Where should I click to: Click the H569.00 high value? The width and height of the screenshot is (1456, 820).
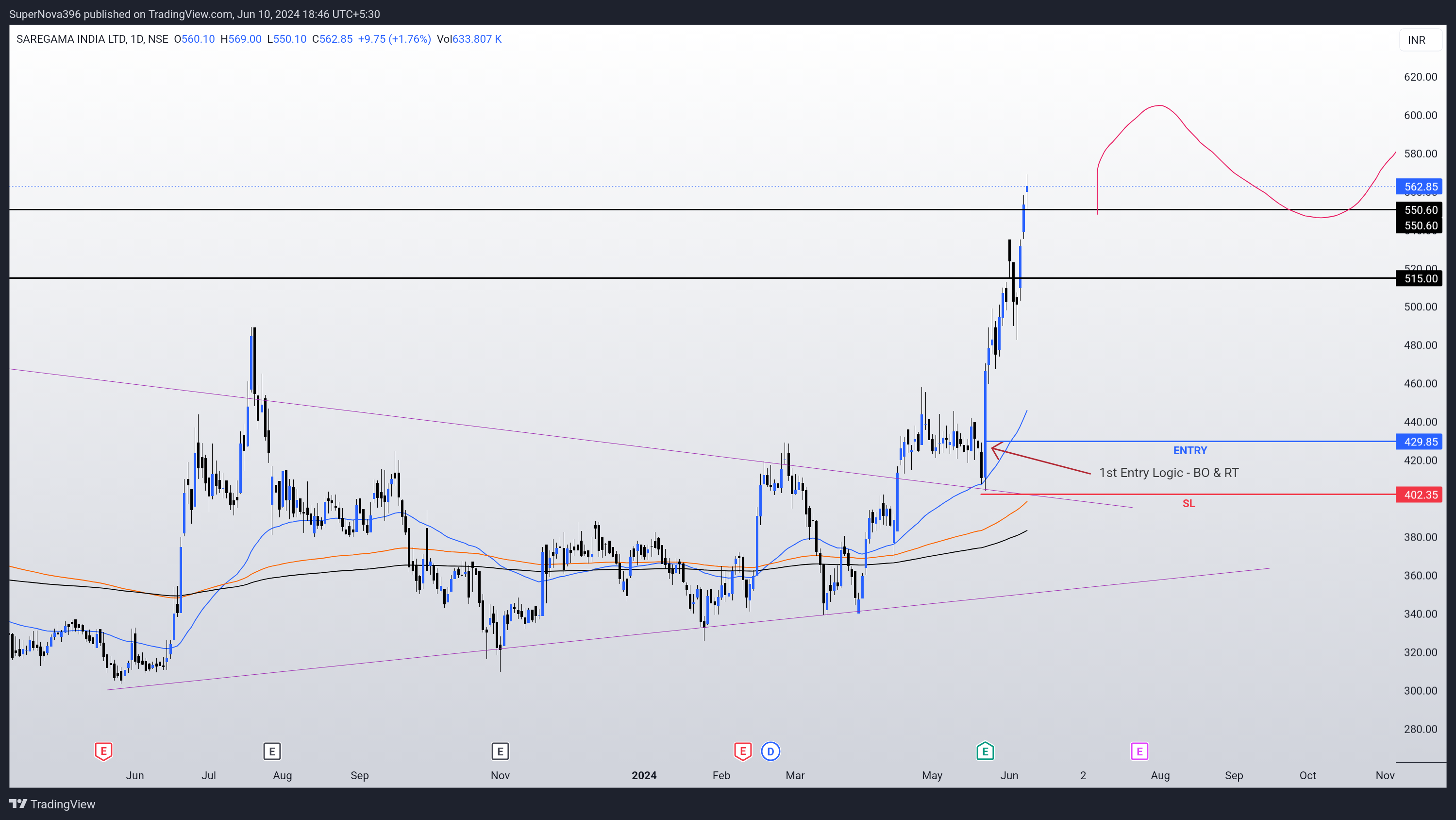241,39
